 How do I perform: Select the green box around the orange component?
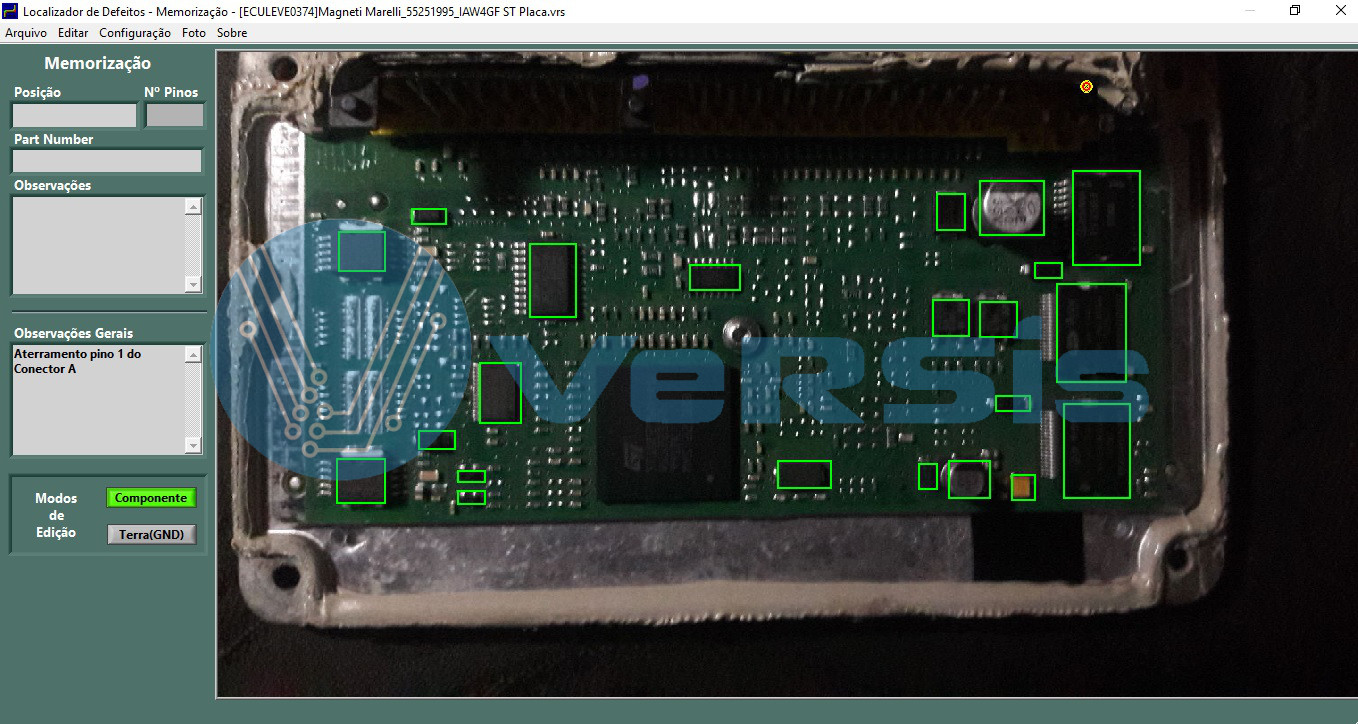1023,487
